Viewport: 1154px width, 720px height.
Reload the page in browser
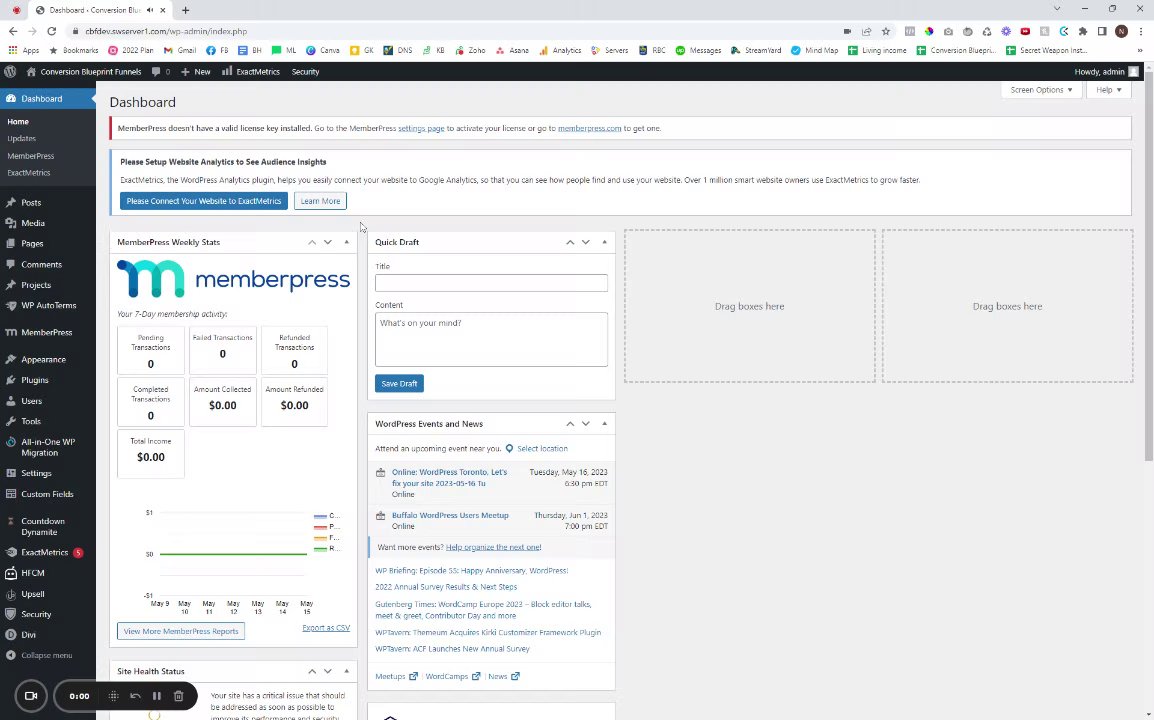(x=52, y=31)
